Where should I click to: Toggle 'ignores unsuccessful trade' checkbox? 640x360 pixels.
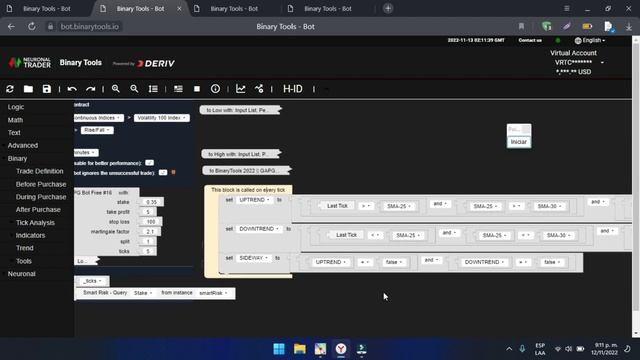click(163, 173)
